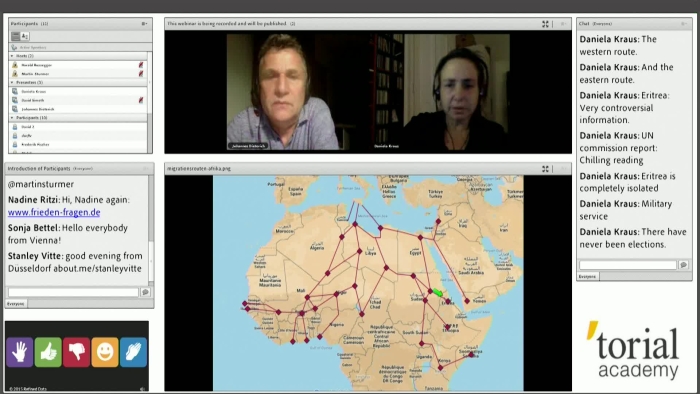The image size is (700, 394).
Task: Click the red thumbs down icon
Action: (76, 352)
